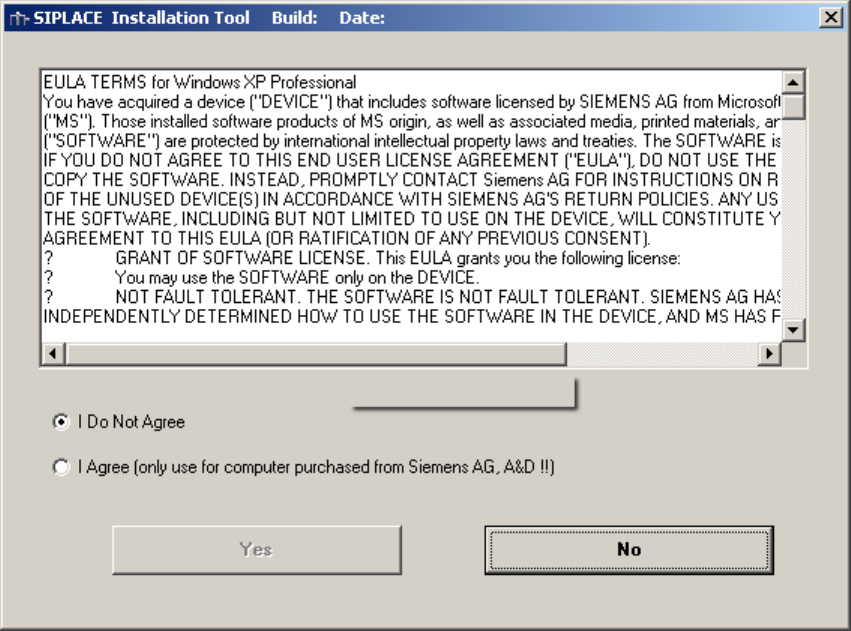Click "EULA TERMS for Windows XP Professional" line
This screenshot has width=851, height=631.
(x=200, y=82)
